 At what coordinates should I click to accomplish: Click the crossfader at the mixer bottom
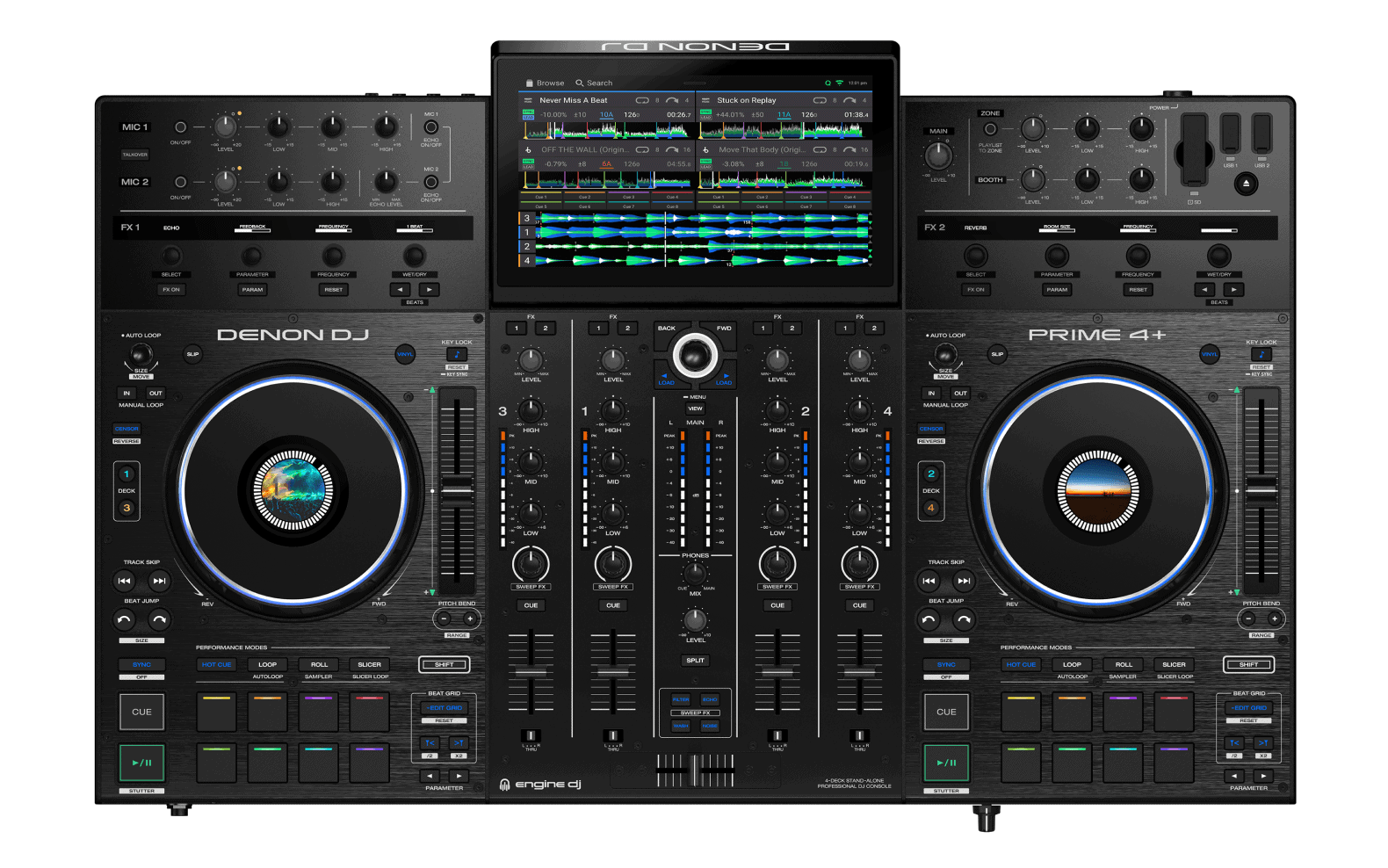pos(695,770)
